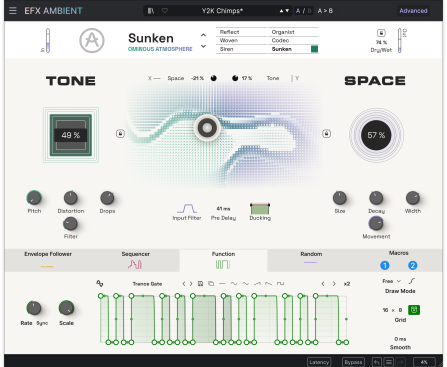Open the Input Filter curve icon
447x367 pixels.
[x=187, y=209]
